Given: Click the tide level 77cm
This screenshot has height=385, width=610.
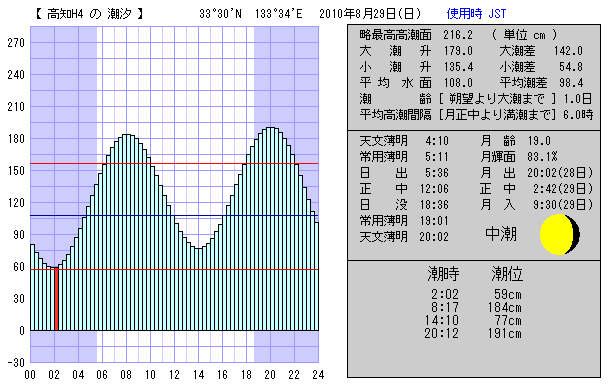Looking at the screenshot, I should coord(508,320).
